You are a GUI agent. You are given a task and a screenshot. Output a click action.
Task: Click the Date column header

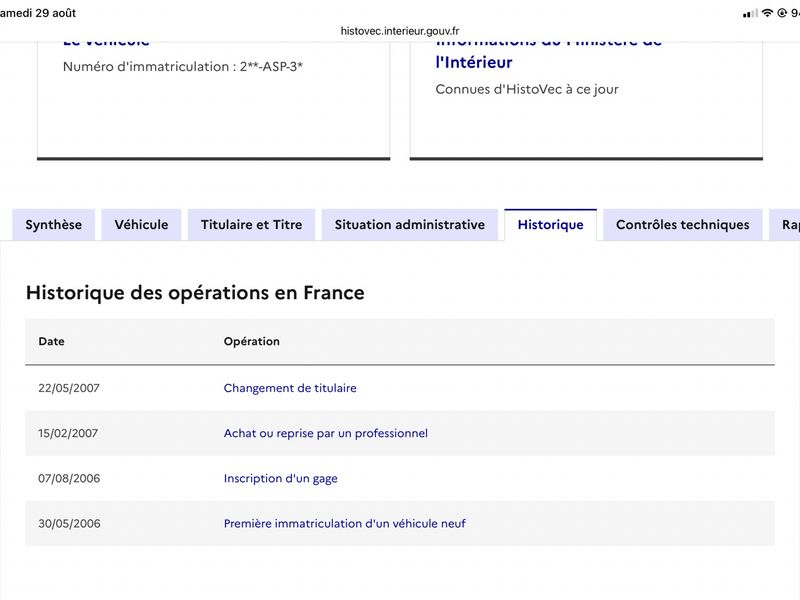52,341
